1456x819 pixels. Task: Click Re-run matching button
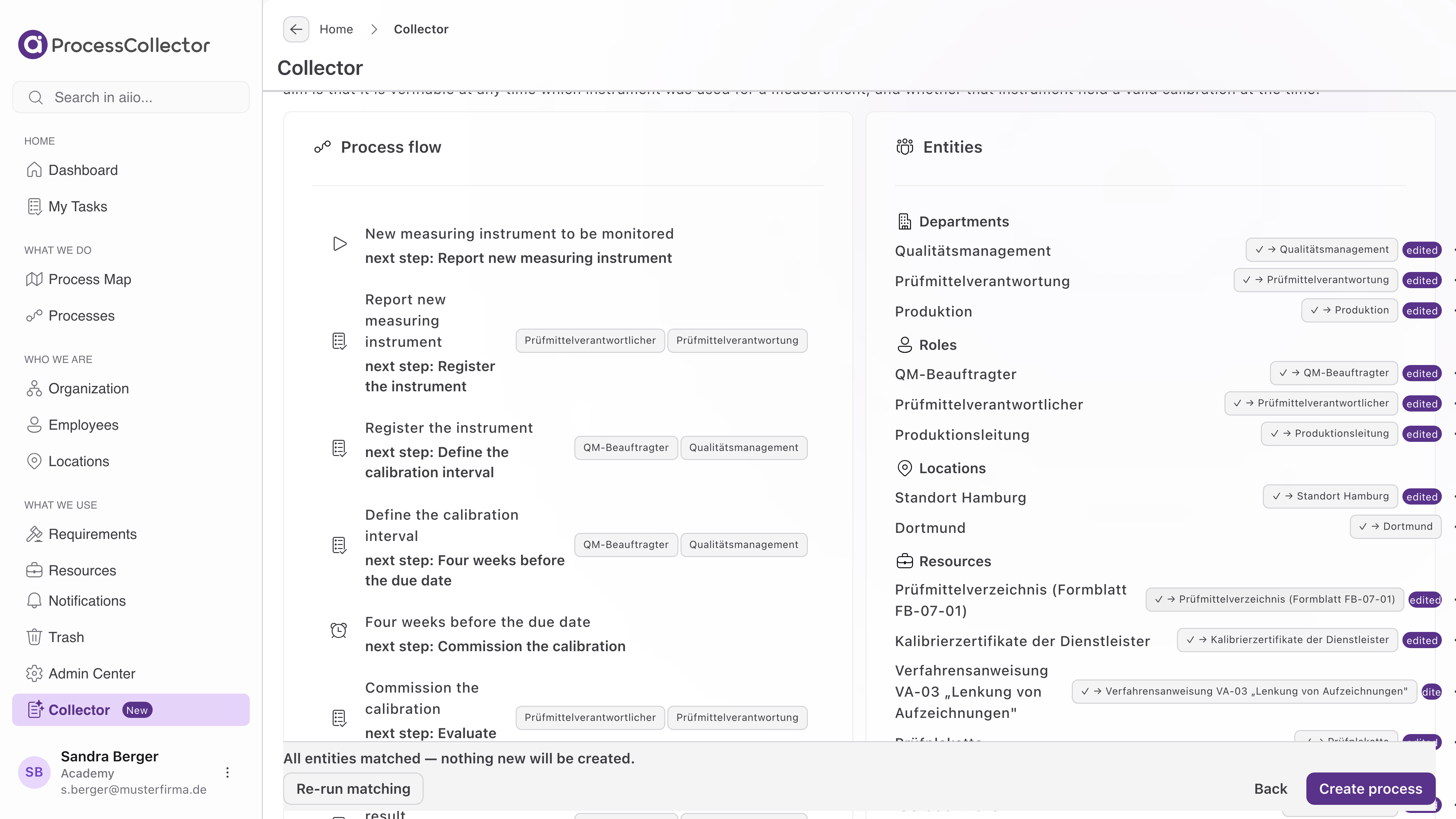[x=353, y=788]
